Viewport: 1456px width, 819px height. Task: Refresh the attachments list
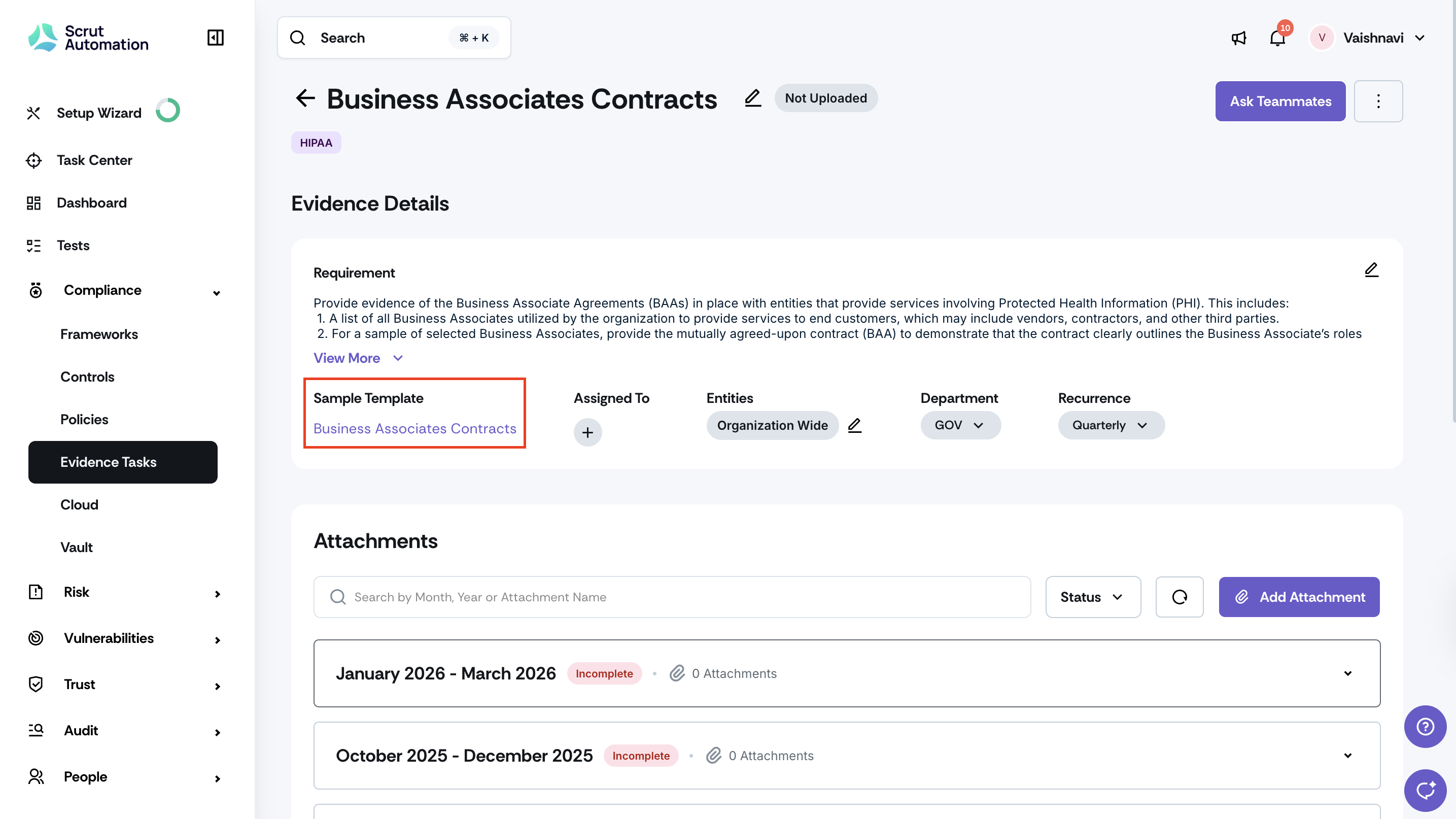[1179, 597]
